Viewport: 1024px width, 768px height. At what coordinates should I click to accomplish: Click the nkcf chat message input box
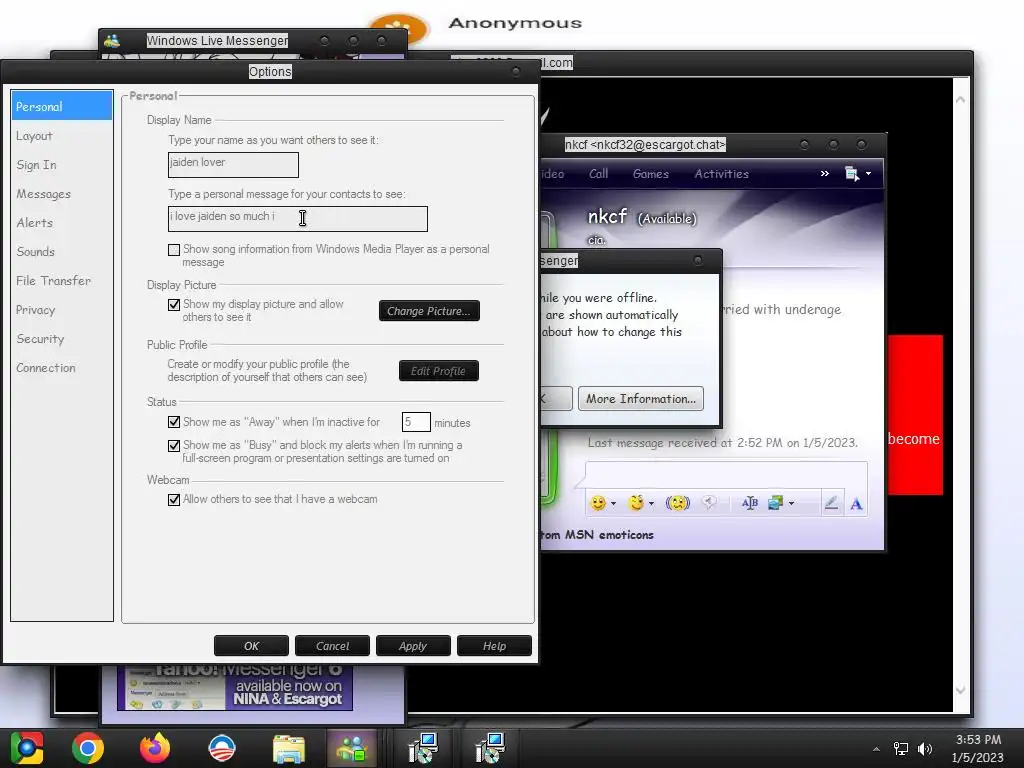(726, 473)
